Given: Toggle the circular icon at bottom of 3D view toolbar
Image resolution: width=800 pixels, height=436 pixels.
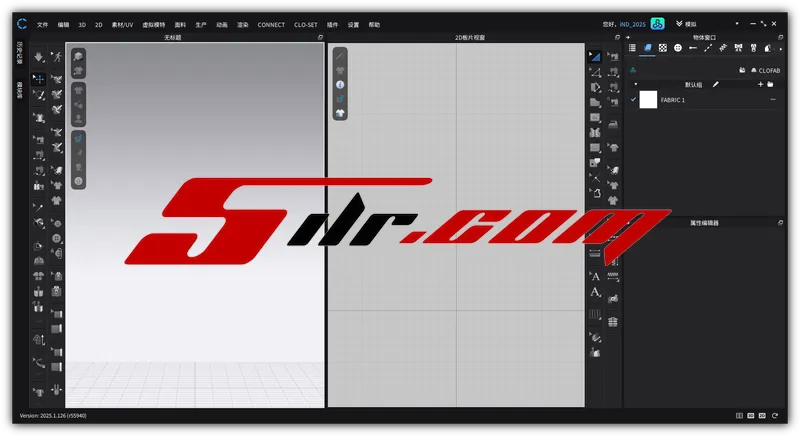Looking at the screenshot, I should (x=78, y=181).
